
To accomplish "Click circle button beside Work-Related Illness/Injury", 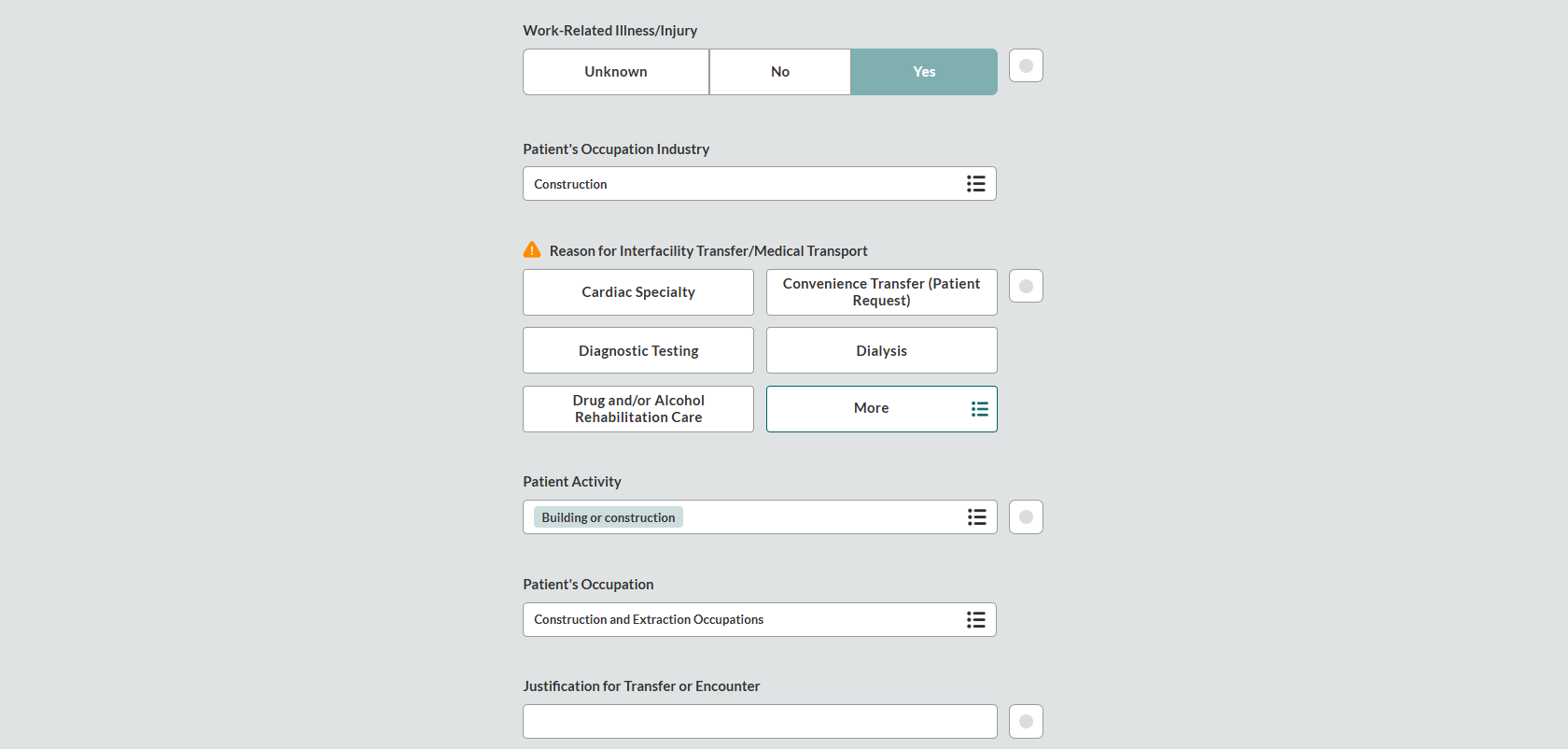I will 1026,66.
